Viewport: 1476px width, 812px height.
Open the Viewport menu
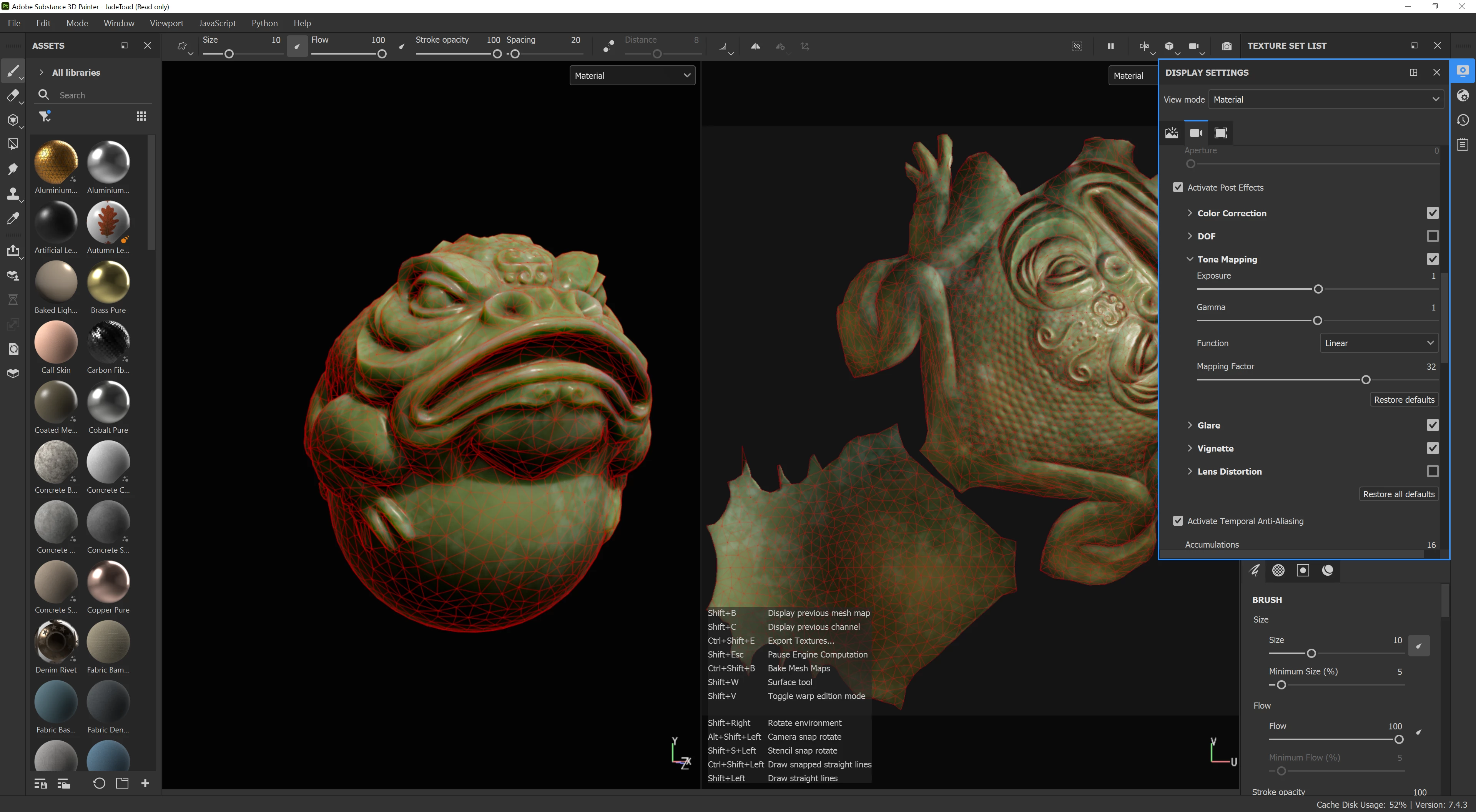coord(166,23)
